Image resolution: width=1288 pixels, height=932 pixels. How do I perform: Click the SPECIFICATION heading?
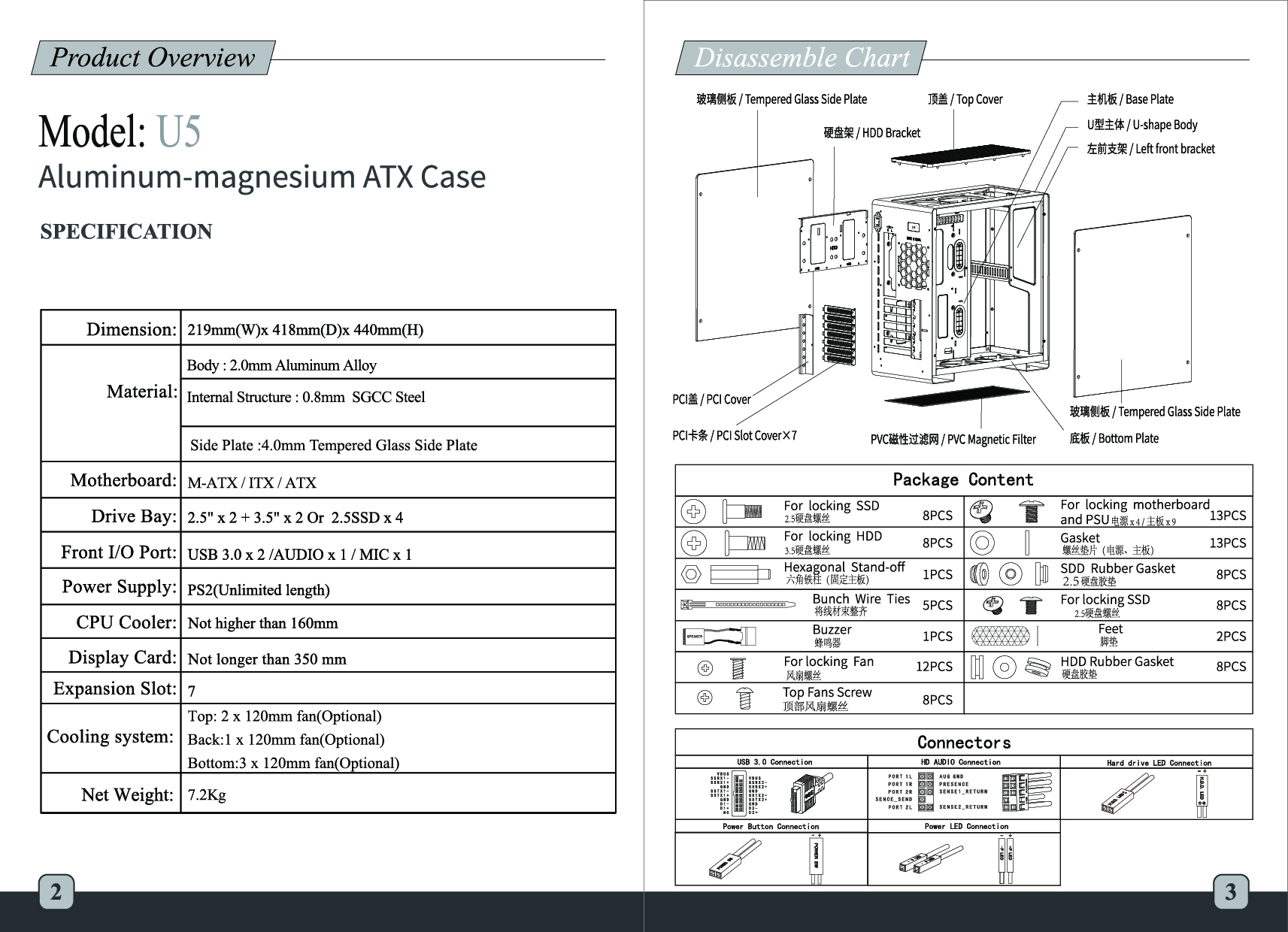(x=126, y=231)
